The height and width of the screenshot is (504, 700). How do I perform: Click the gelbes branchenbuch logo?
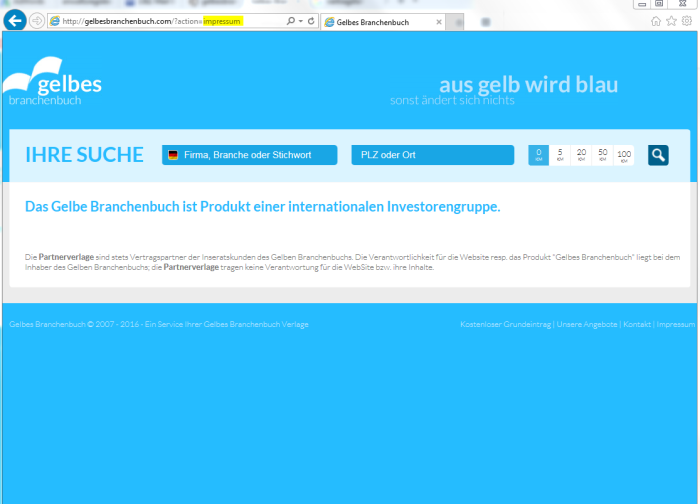pos(52,82)
